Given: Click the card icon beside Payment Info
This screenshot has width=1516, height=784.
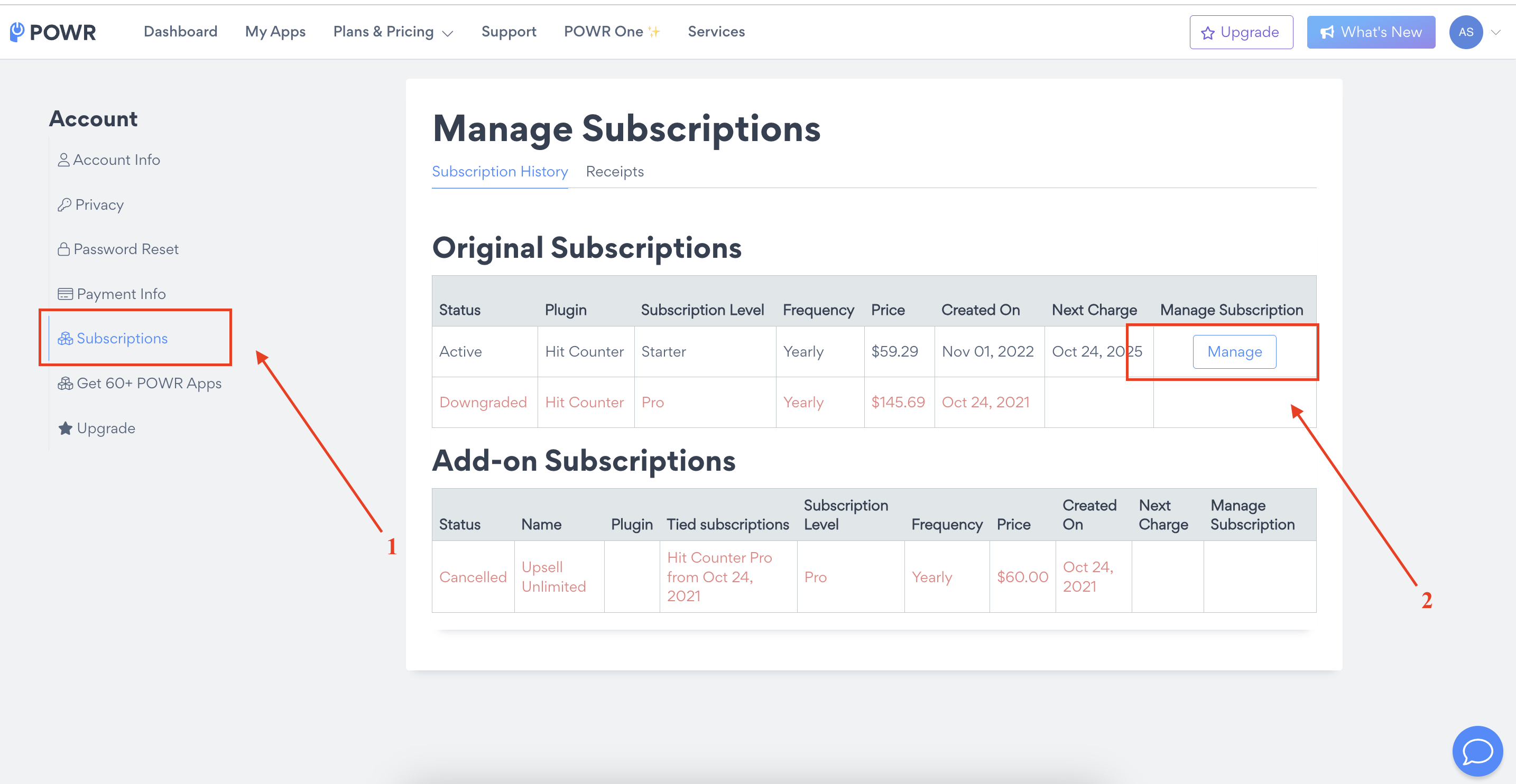Looking at the screenshot, I should 66,294.
